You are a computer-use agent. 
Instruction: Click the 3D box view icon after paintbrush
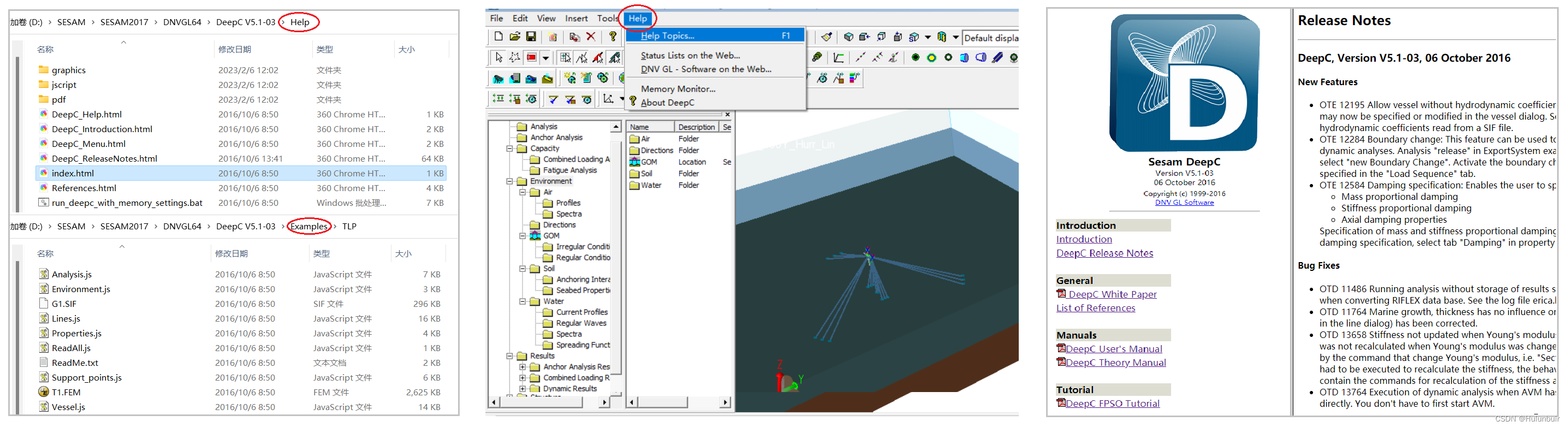(848, 37)
